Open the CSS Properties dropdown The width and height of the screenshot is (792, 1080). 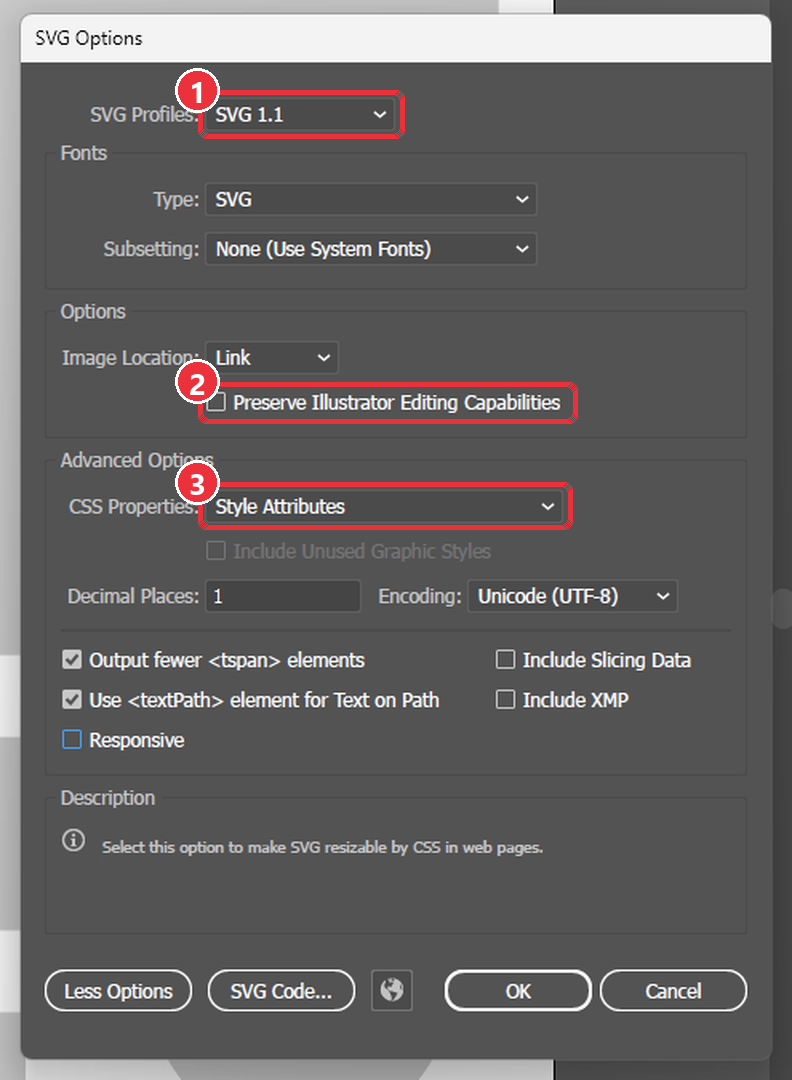[x=384, y=507]
